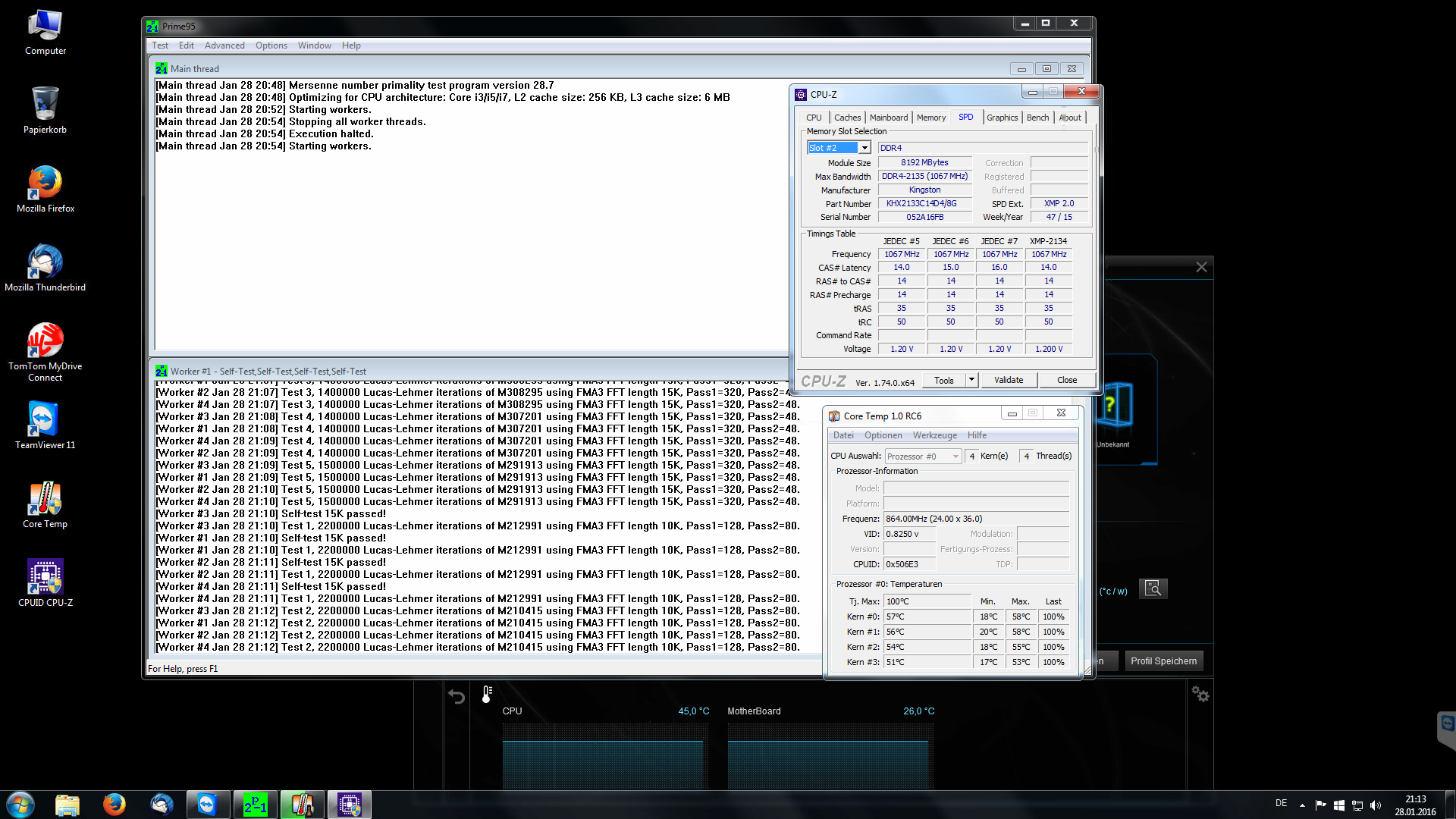Click the Profil Speichern button
The width and height of the screenshot is (1456, 819).
(1163, 661)
